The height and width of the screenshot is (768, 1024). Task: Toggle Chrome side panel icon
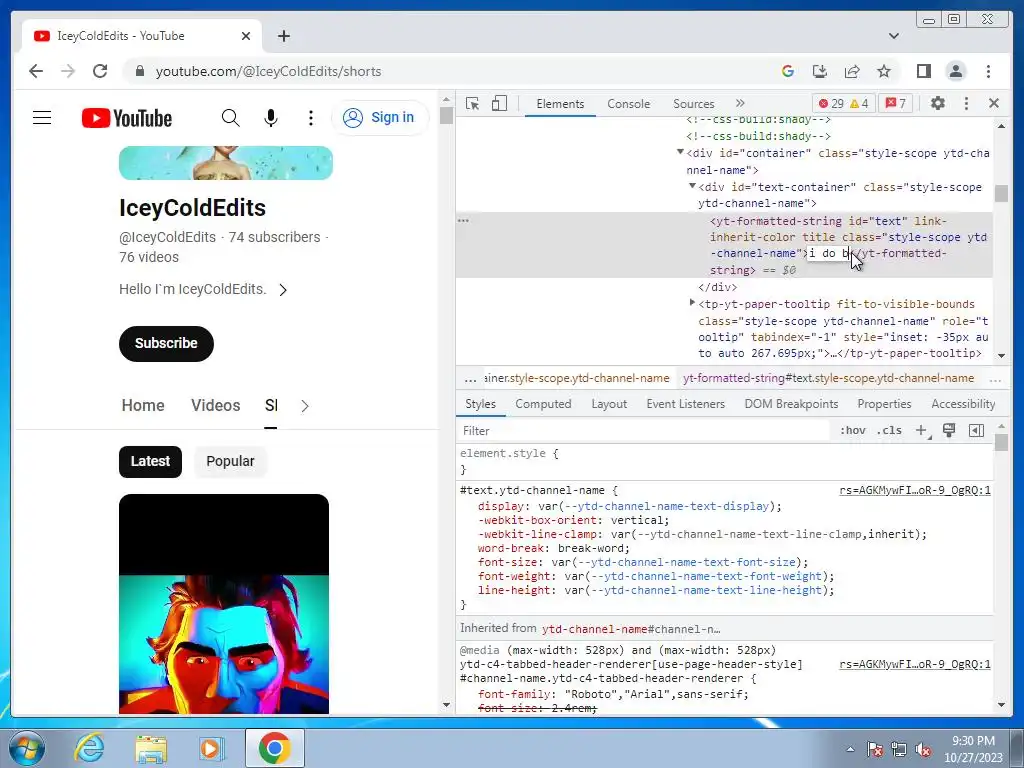[x=923, y=71]
